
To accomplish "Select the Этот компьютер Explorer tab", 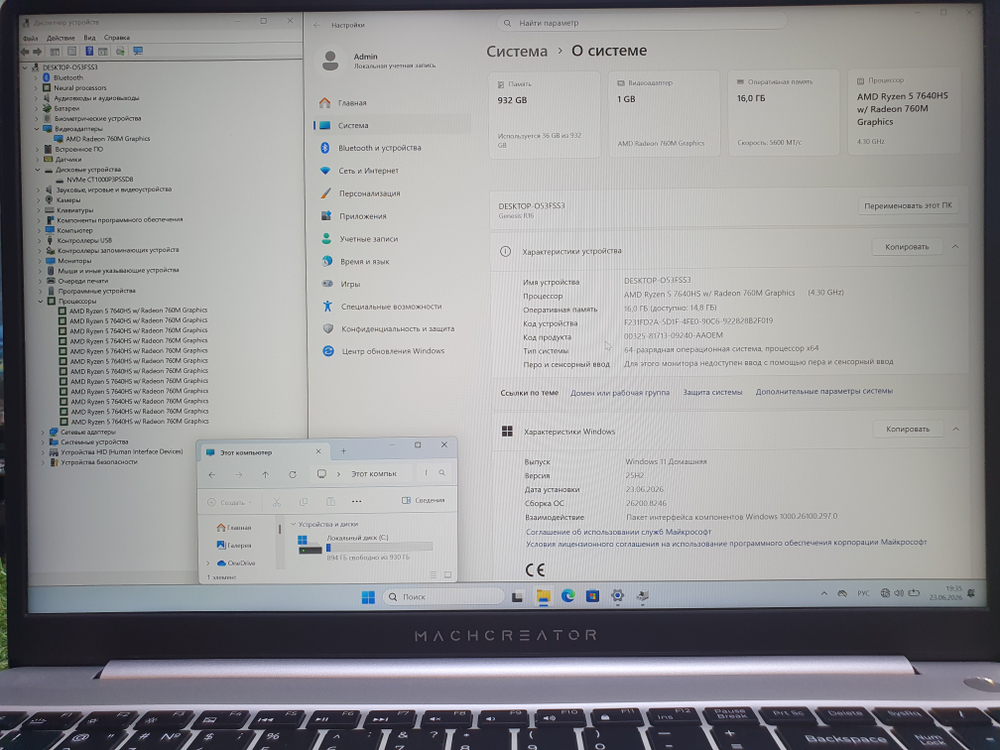I will coord(263,452).
